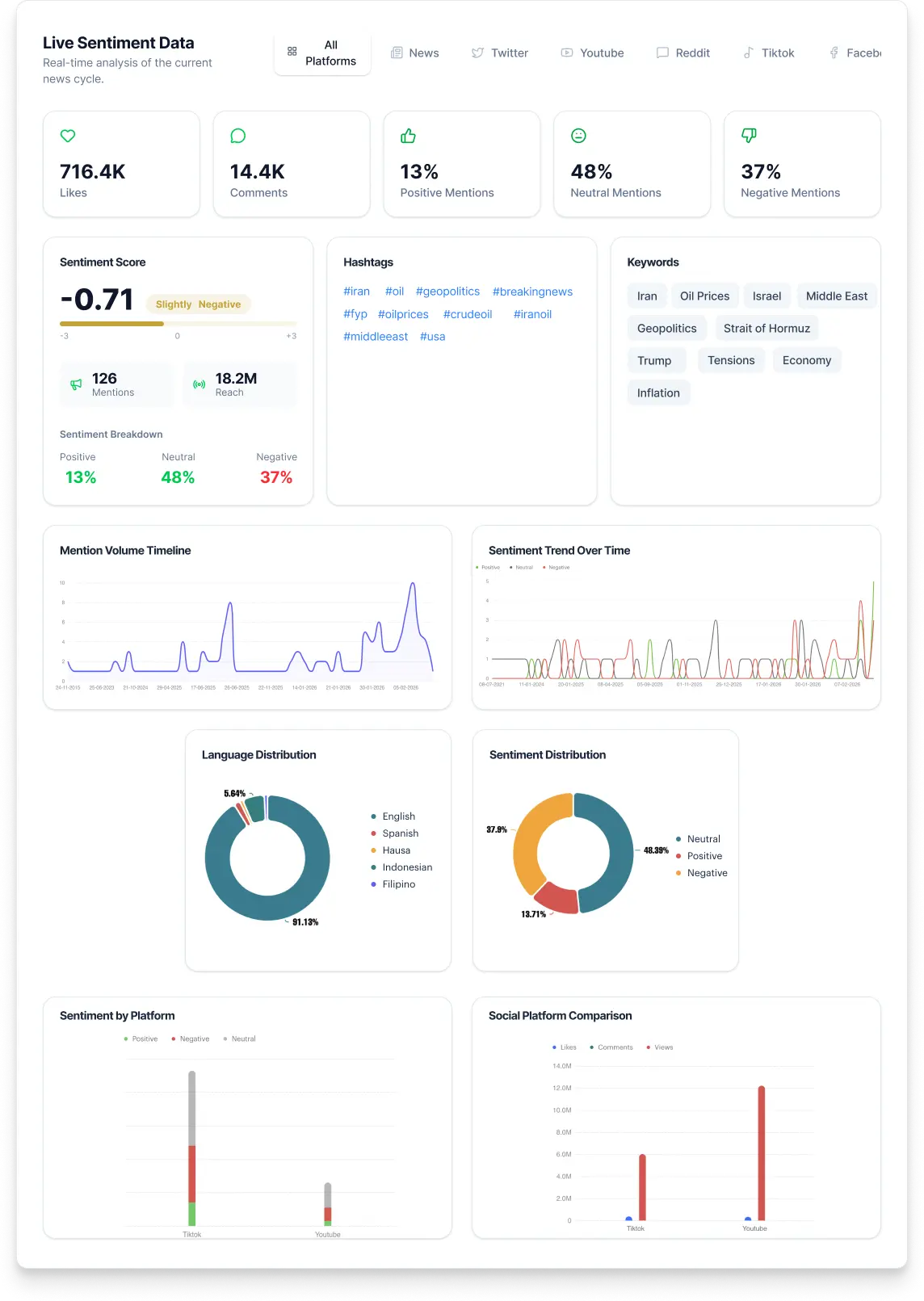Toggle the Views legend in Platform Comparison
924x1301 pixels.
click(662, 1047)
